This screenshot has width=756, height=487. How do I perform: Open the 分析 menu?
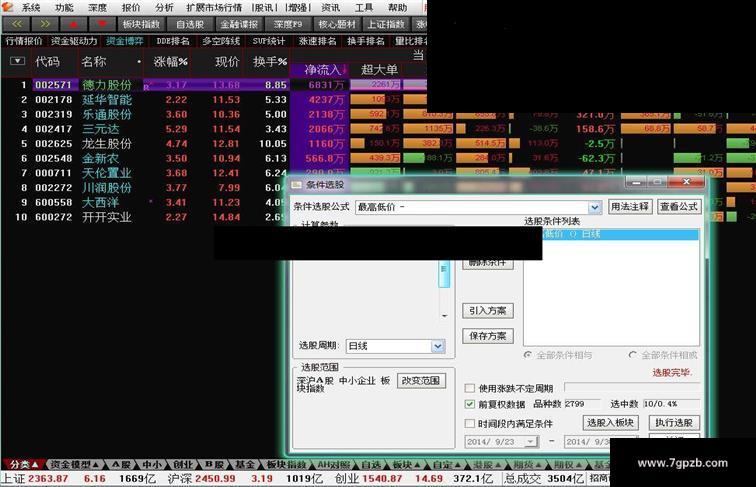(x=164, y=7)
